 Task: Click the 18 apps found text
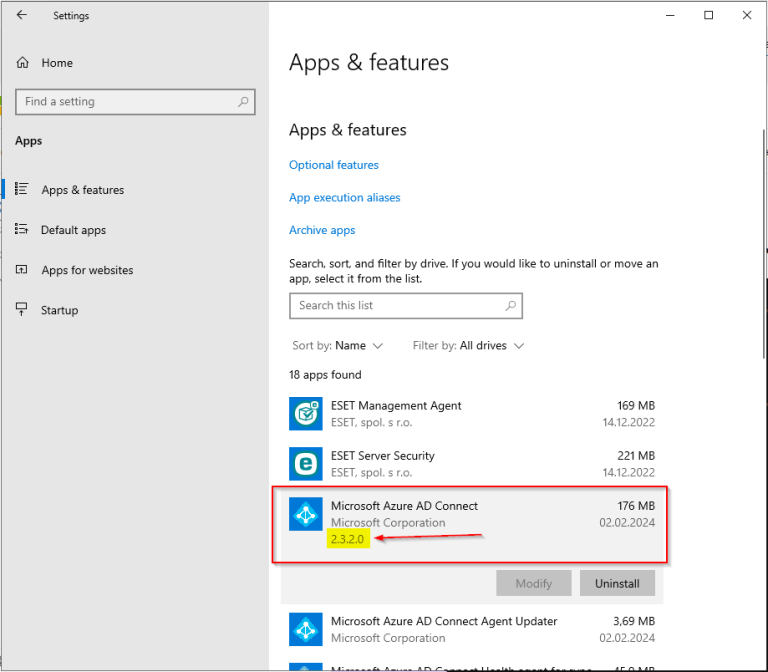click(x=325, y=375)
